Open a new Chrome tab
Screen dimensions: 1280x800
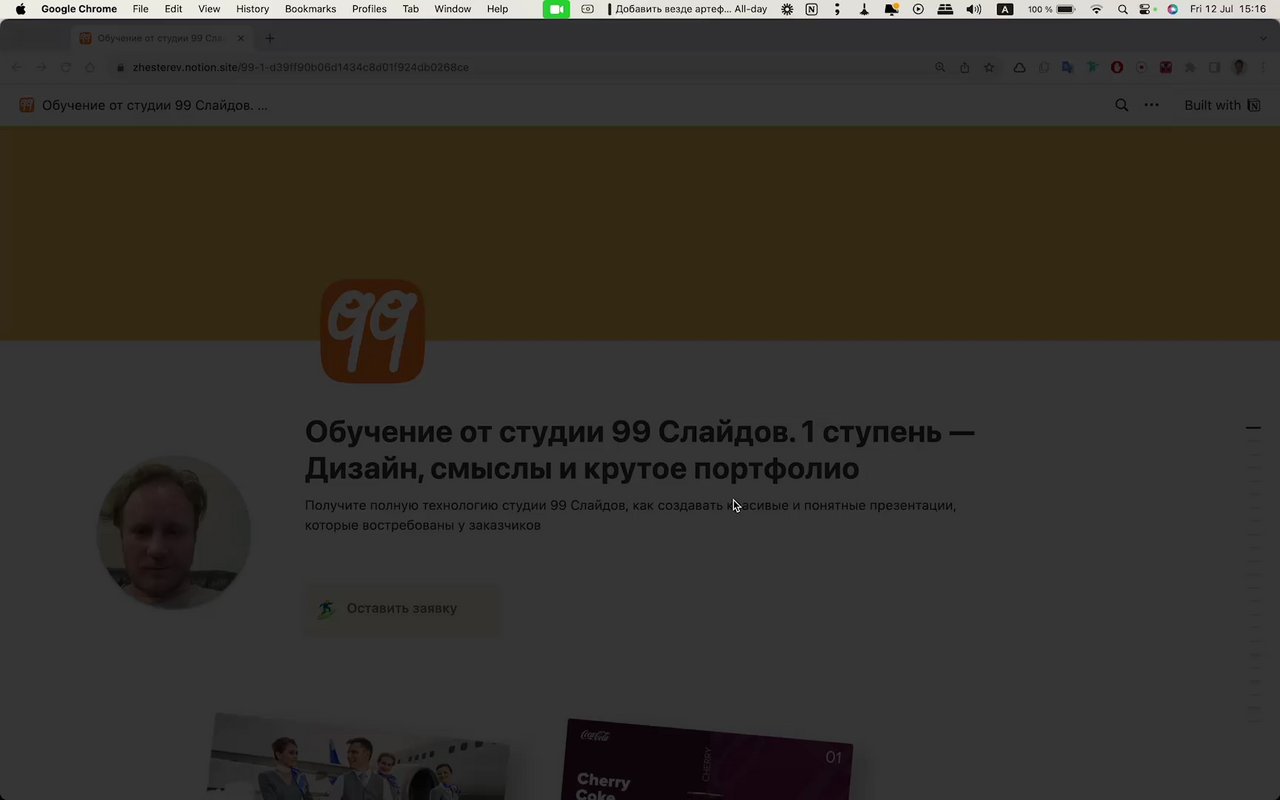270,38
